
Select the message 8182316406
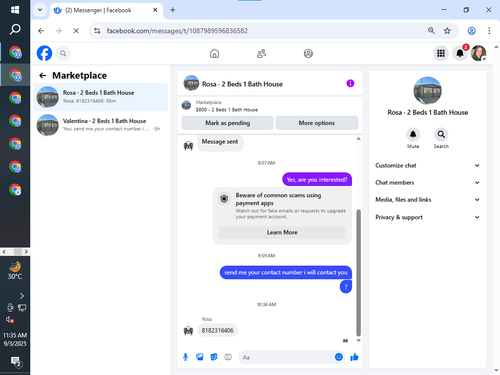point(217,330)
